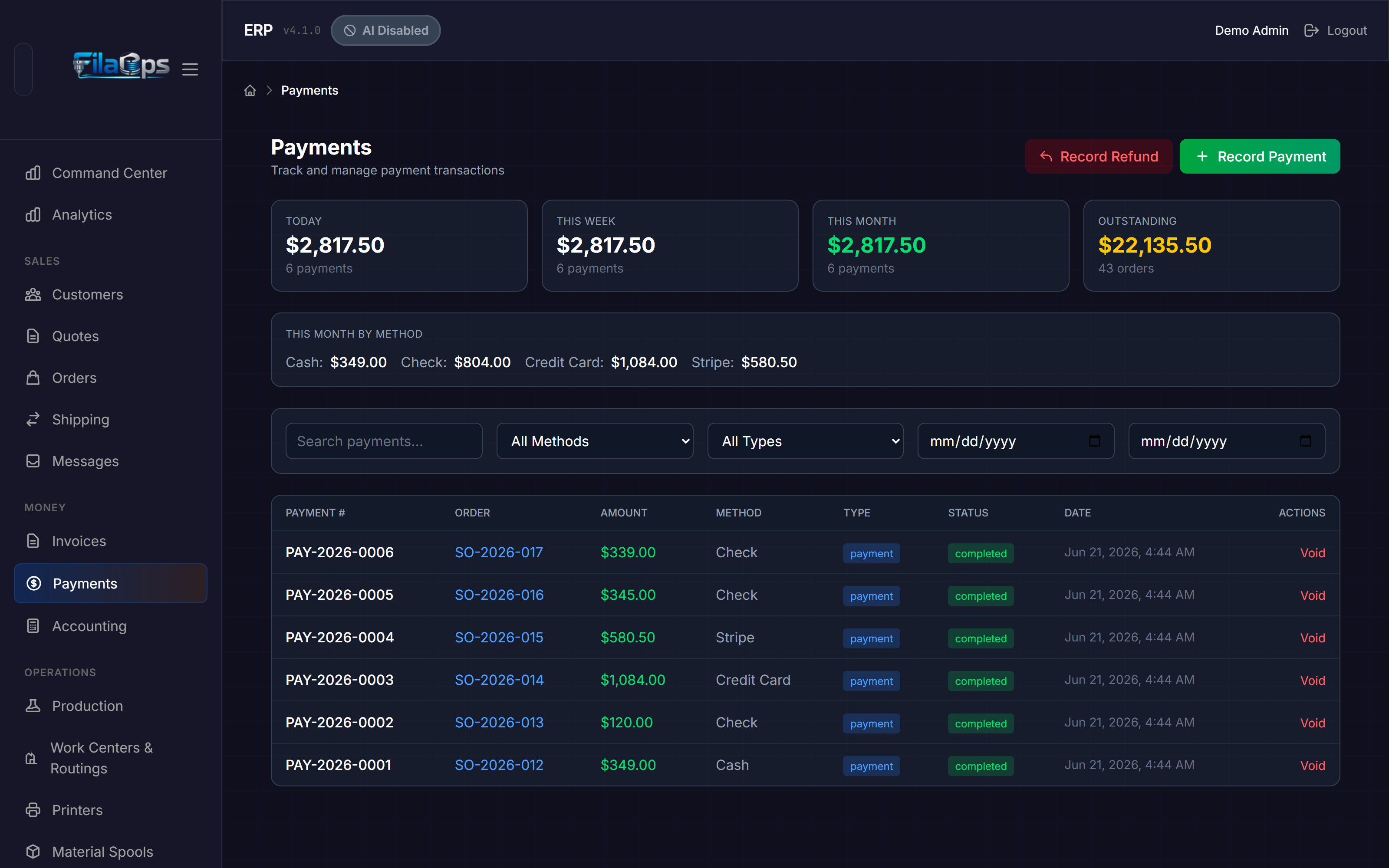Open order link SO-2026-016
The image size is (1389, 868).
pos(499,595)
